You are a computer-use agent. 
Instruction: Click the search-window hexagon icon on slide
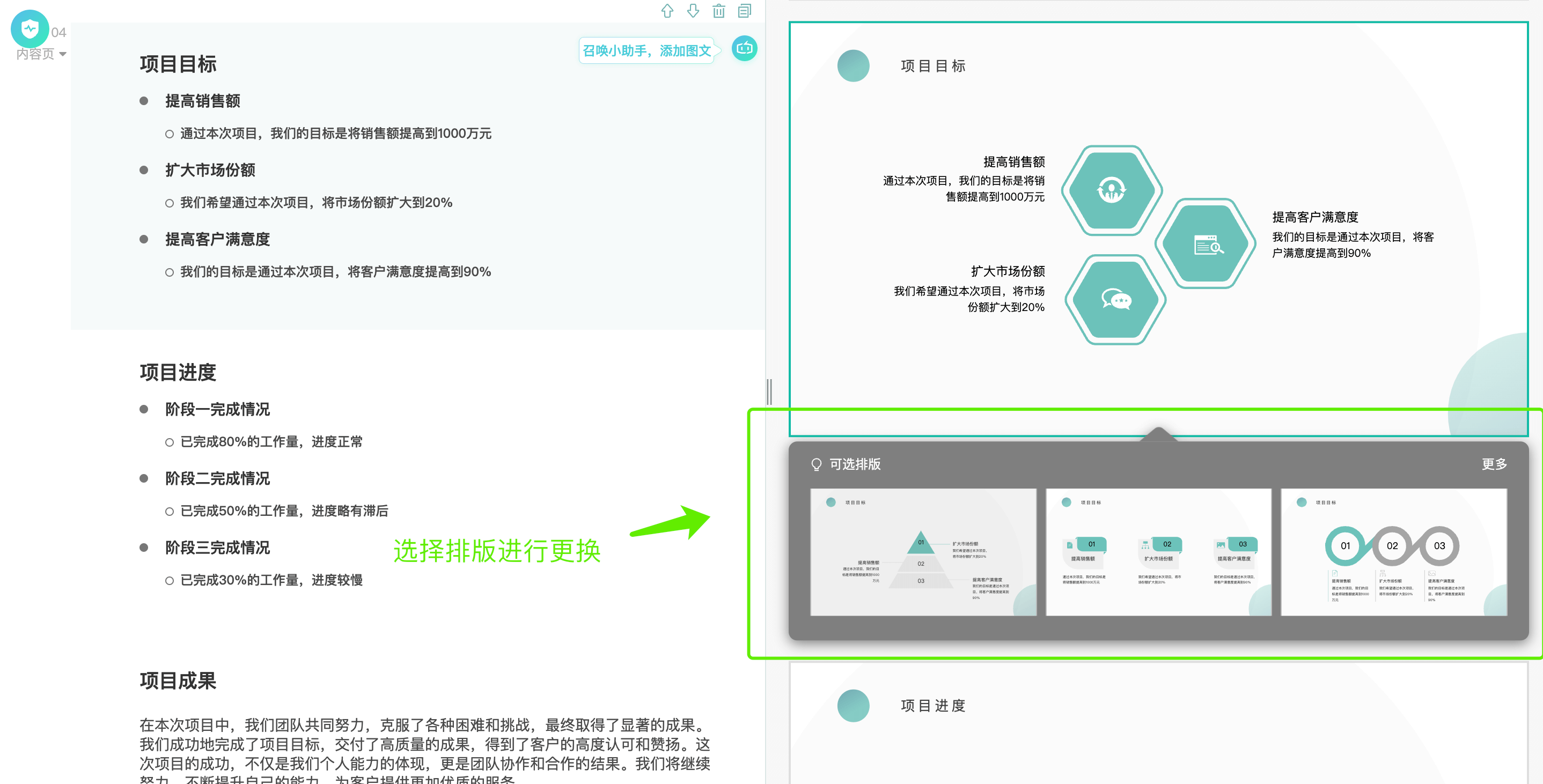tap(1205, 244)
